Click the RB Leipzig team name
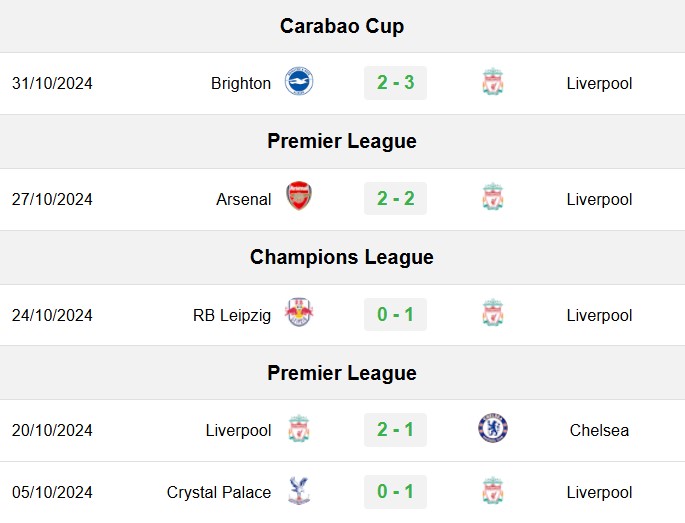Image resolution: width=685 pixels, height=523 pixels. point(232,315)
